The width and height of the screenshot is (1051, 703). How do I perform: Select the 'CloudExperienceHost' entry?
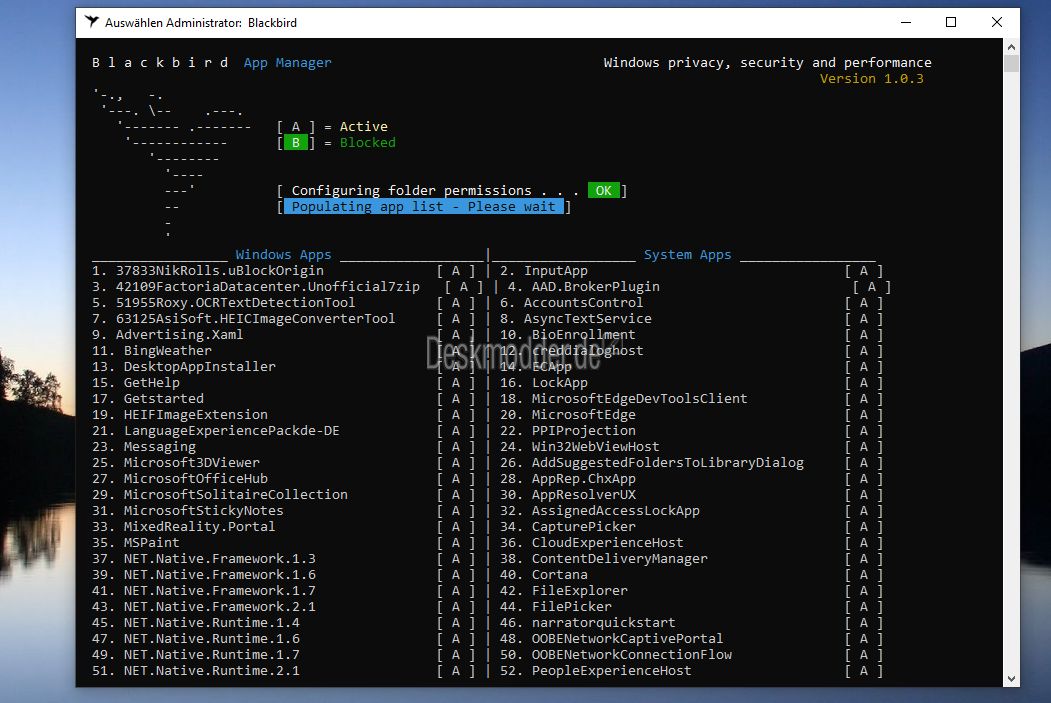coord(607,543)
